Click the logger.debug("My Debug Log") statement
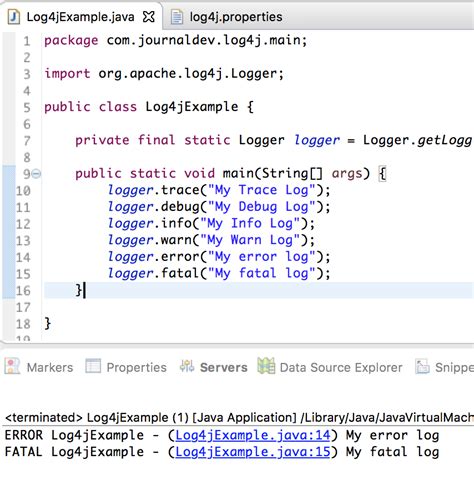Screen dimensions: 474x485 (x=218, y=207)
